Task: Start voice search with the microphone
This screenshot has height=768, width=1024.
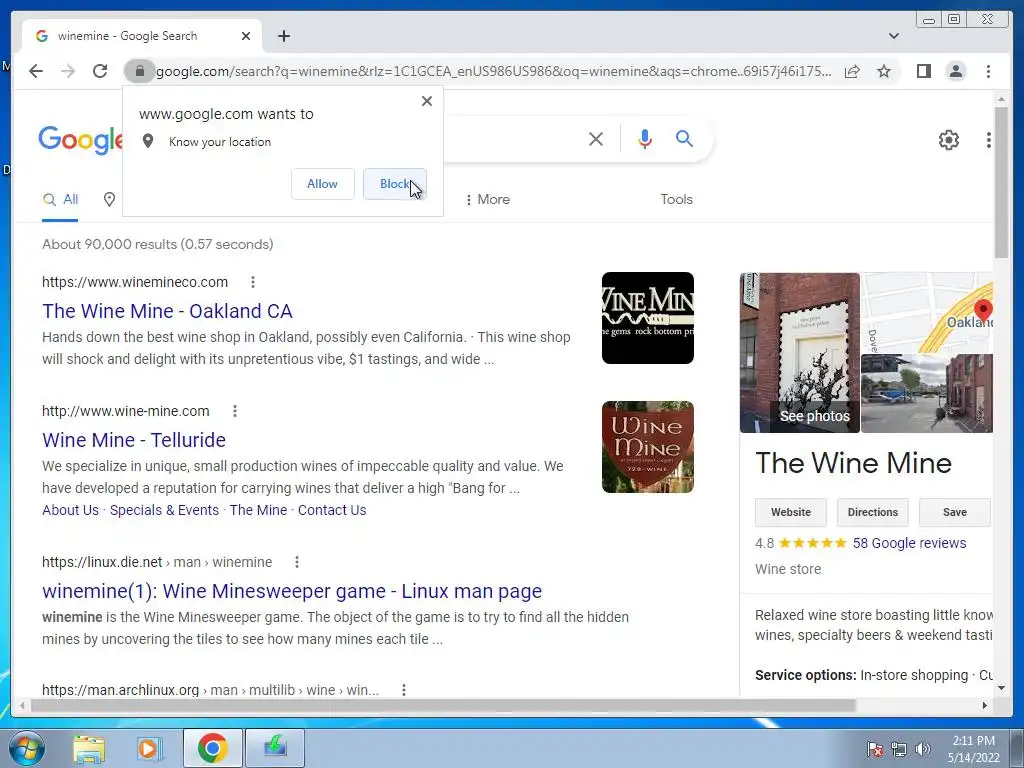Action: pos(645,139)
